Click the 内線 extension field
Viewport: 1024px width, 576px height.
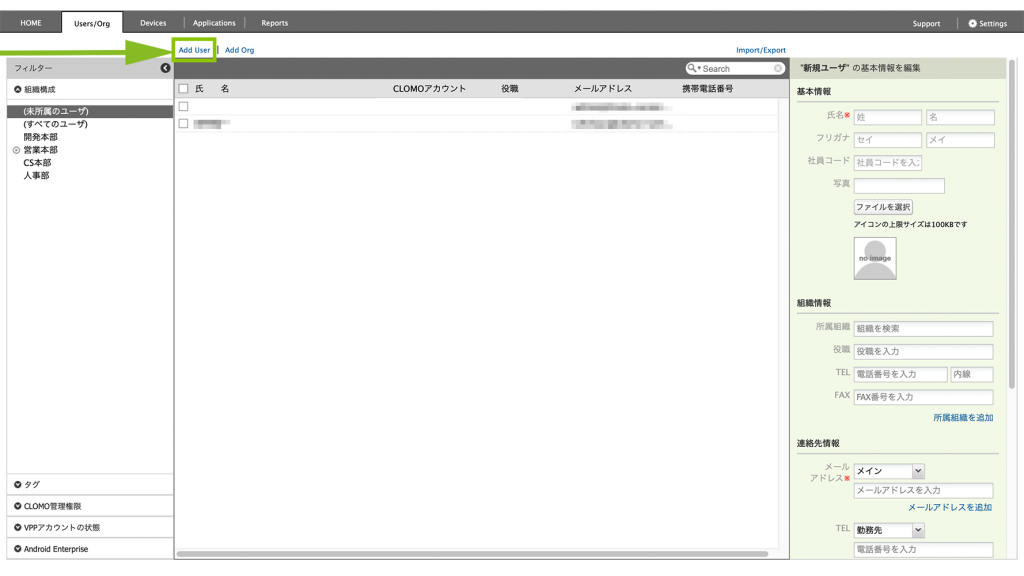pyautogui.click(x=972, y=374)
